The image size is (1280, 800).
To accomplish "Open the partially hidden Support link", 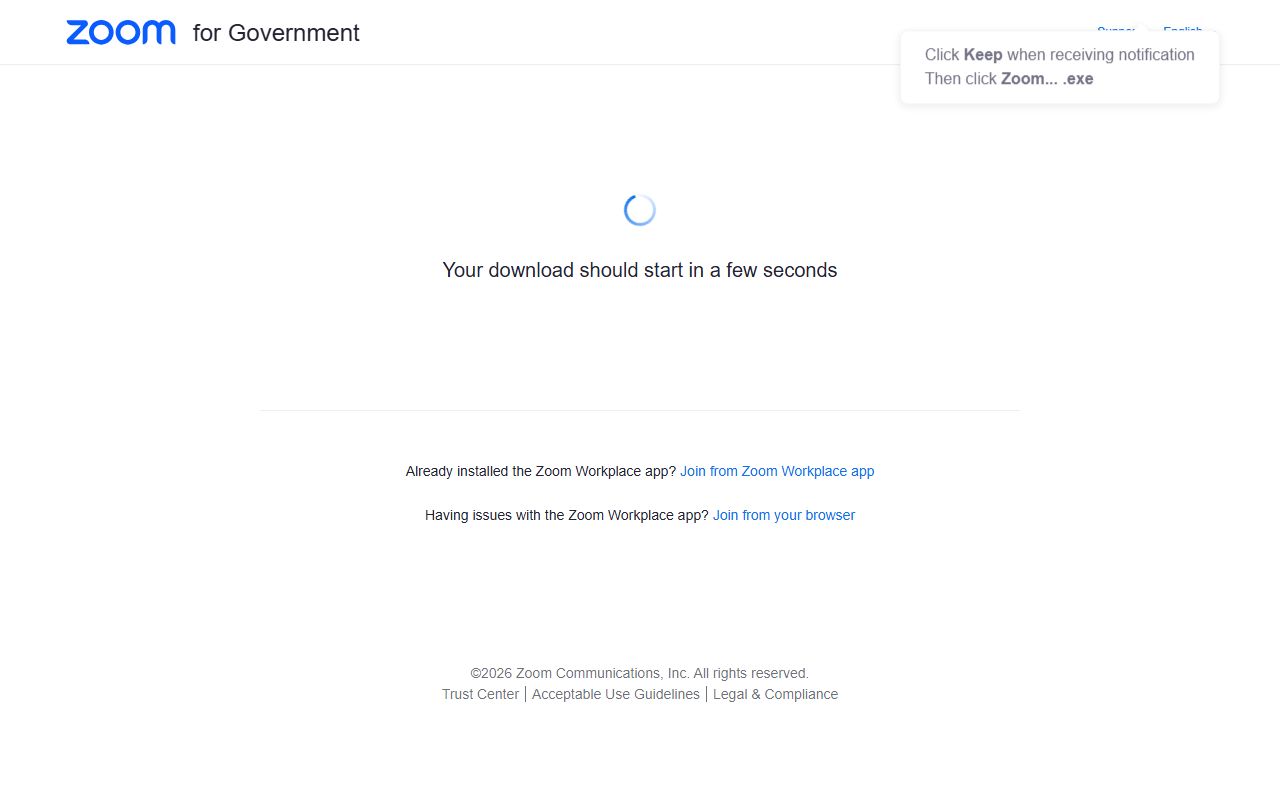I will click(1116, 30).
